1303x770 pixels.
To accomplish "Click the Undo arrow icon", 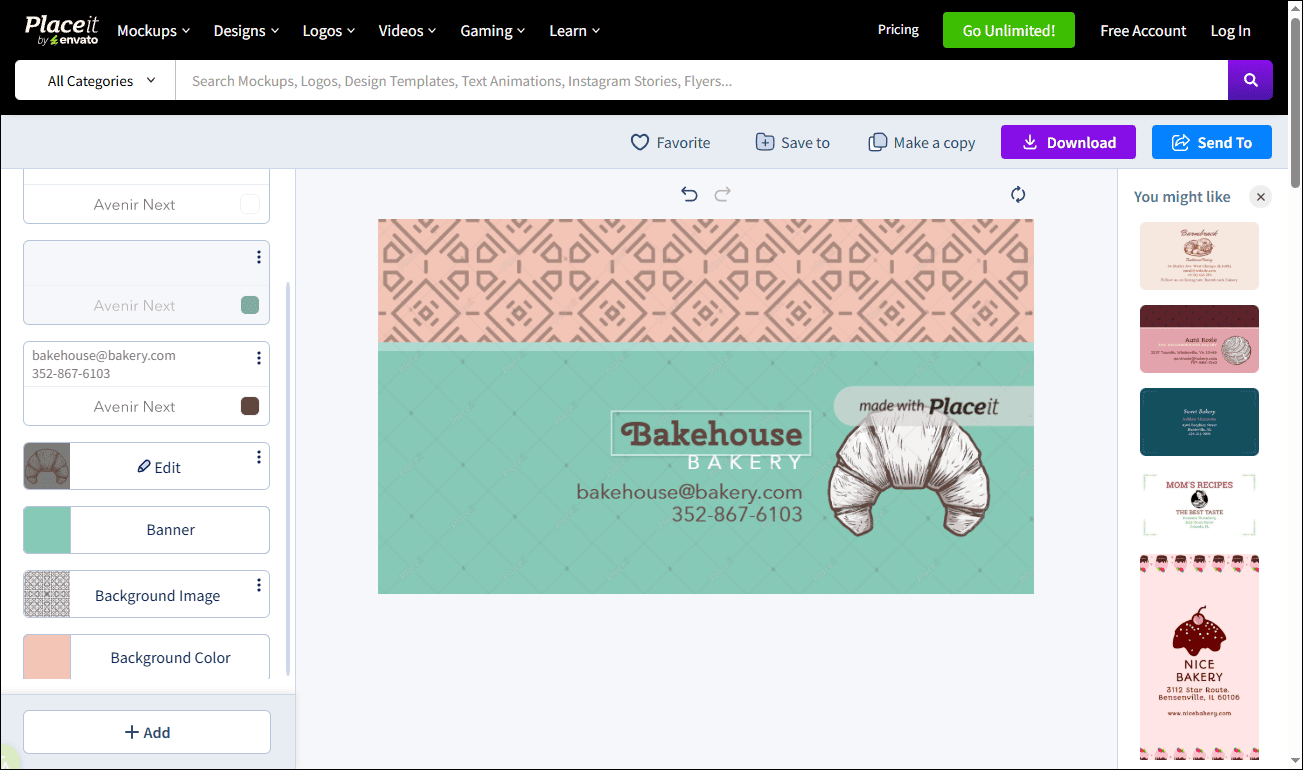I will tap(689, 194).
